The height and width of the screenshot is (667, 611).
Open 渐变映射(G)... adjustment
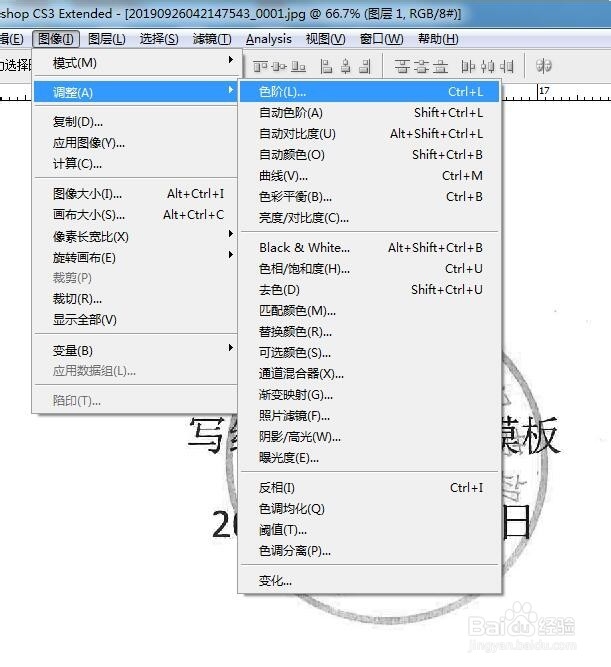369,394
